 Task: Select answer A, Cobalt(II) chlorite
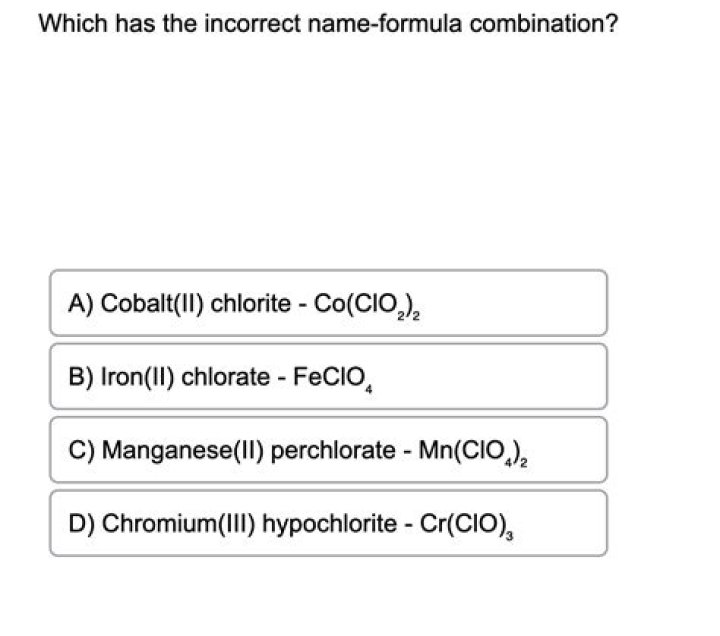tap(328, 303)
